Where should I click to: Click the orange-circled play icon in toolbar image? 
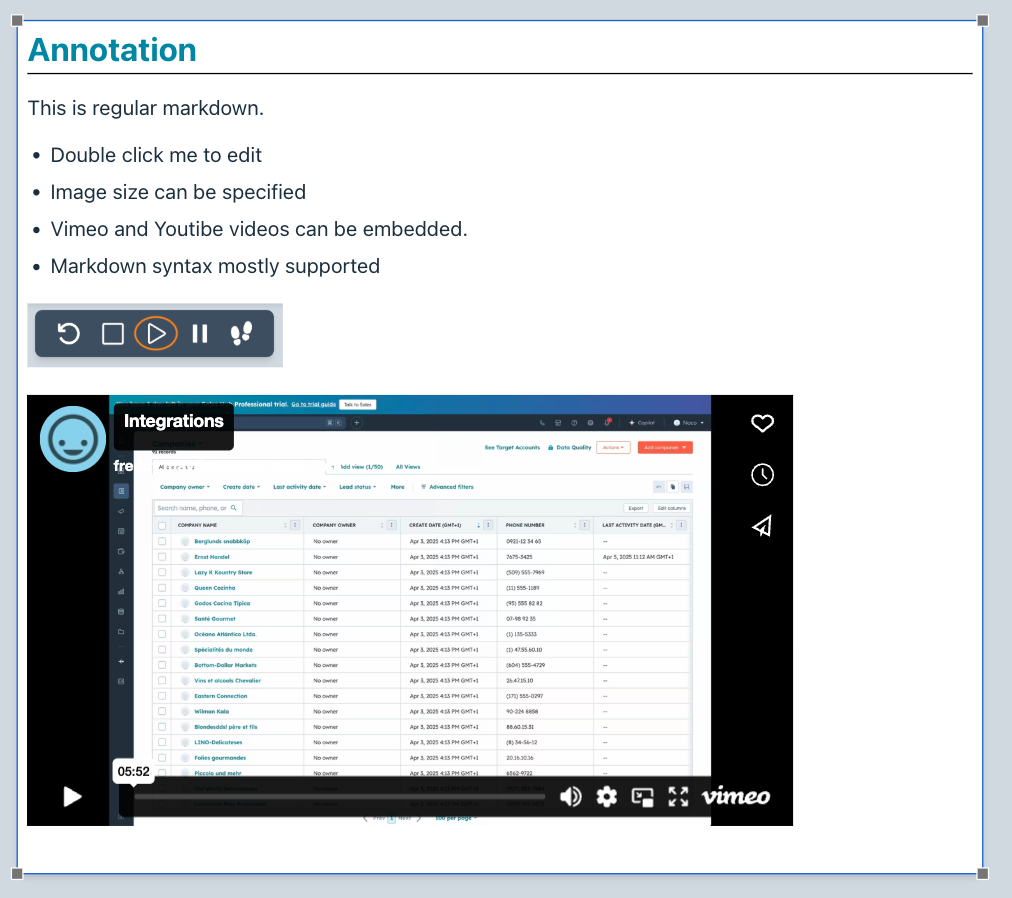point(156,333)
